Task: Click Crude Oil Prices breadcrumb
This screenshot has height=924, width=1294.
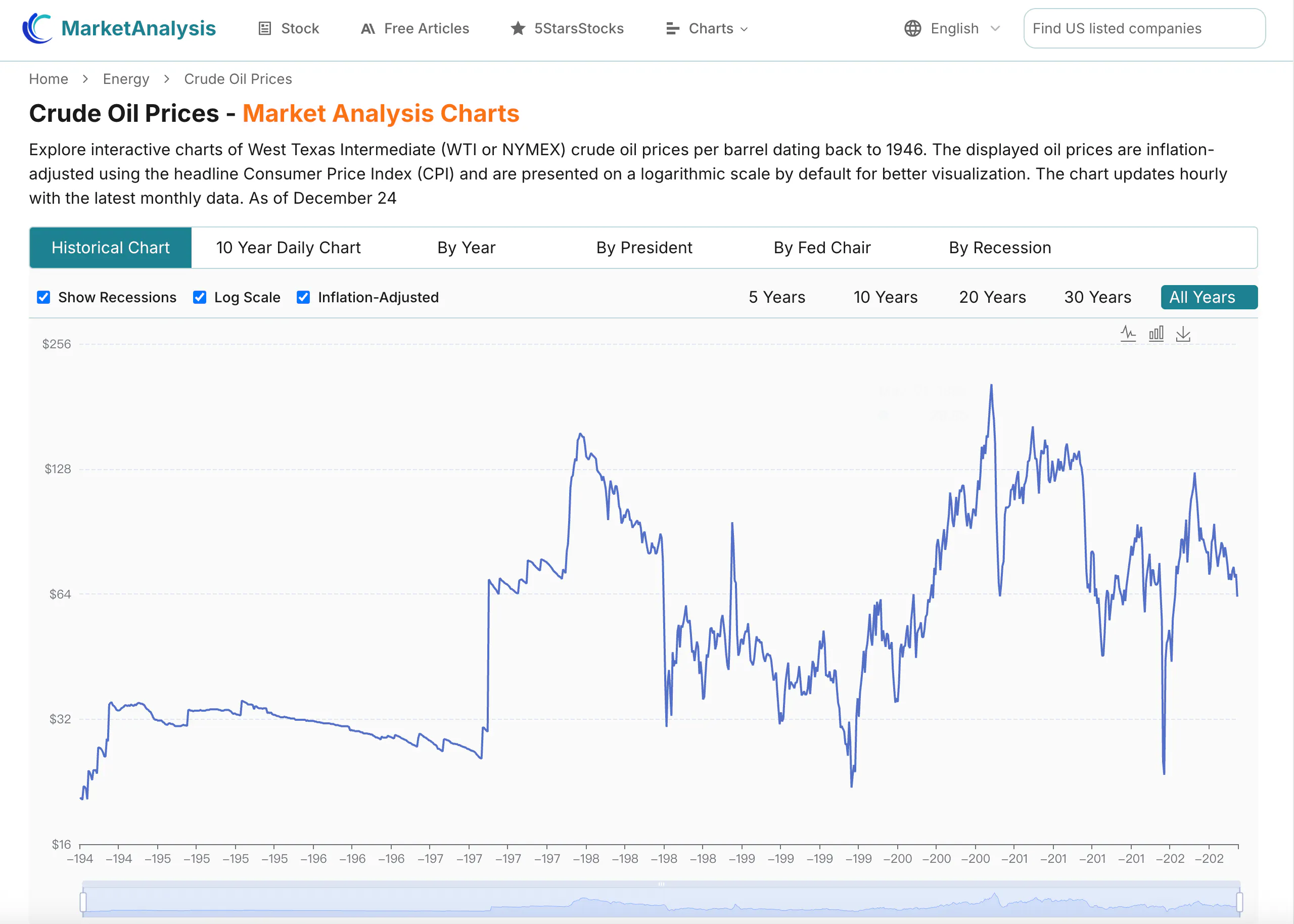Action: [x=238, y=79]
